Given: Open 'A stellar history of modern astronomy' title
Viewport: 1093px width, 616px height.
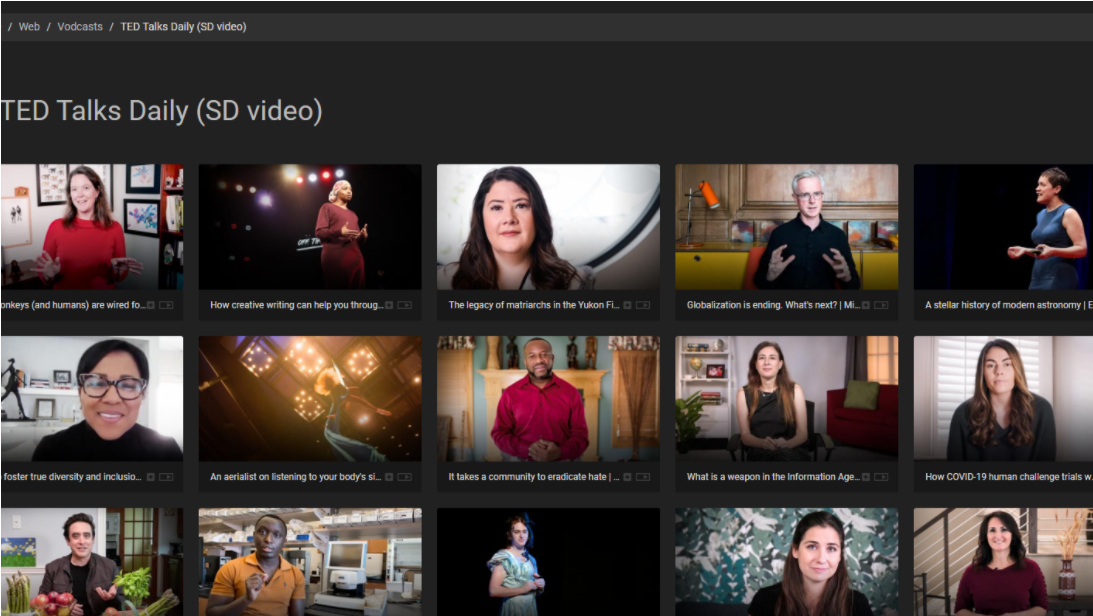Looking at the screenshot, I should pyautogui.click(x=1009, y=305).
